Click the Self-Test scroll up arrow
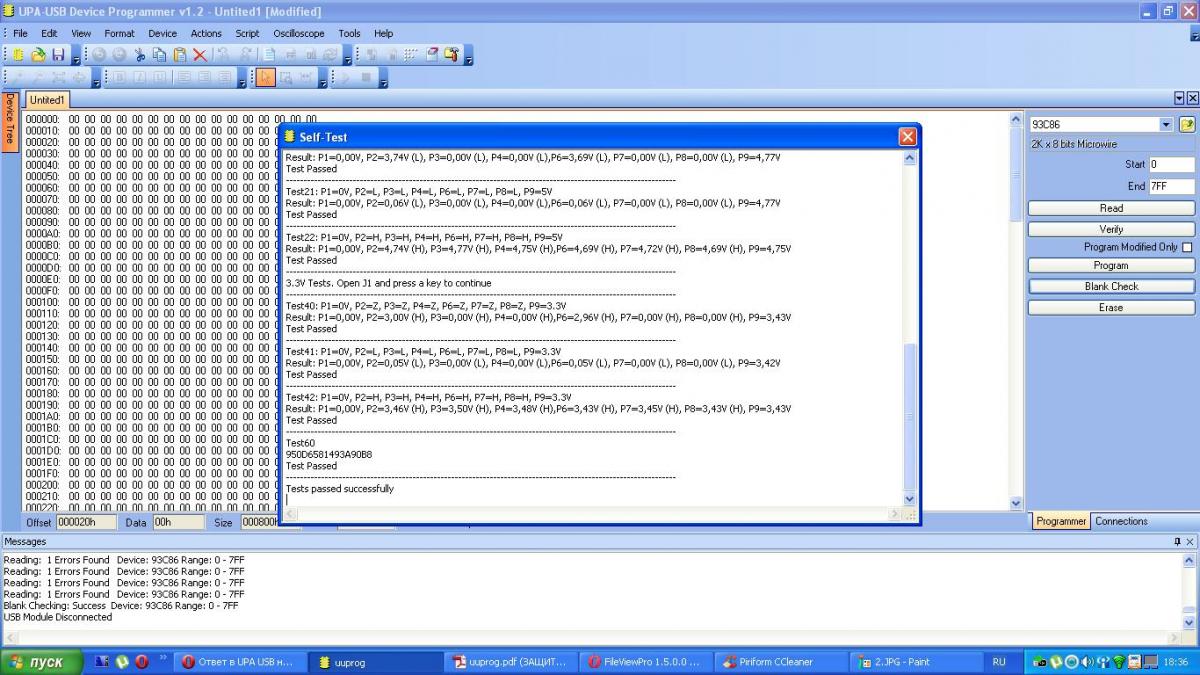Viewport: 1200px width, 675px height. click(909, 158)
